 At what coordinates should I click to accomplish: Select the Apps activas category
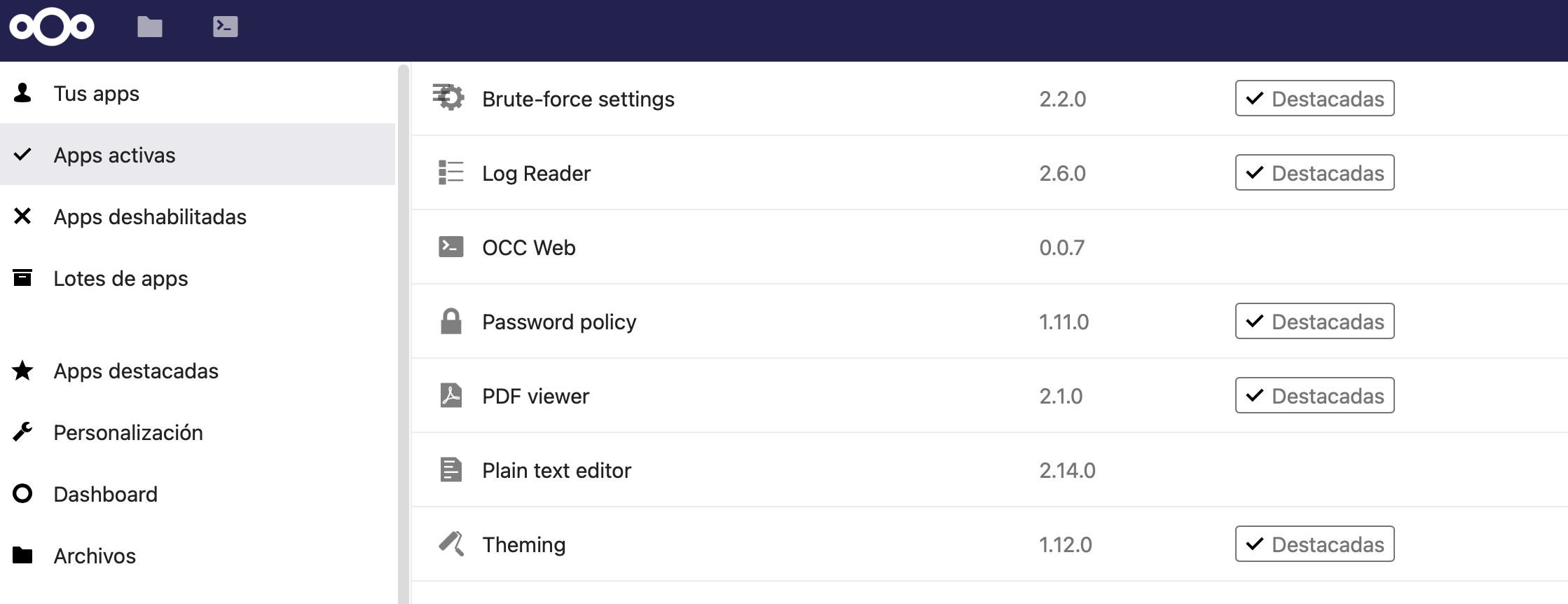(198, 154)
